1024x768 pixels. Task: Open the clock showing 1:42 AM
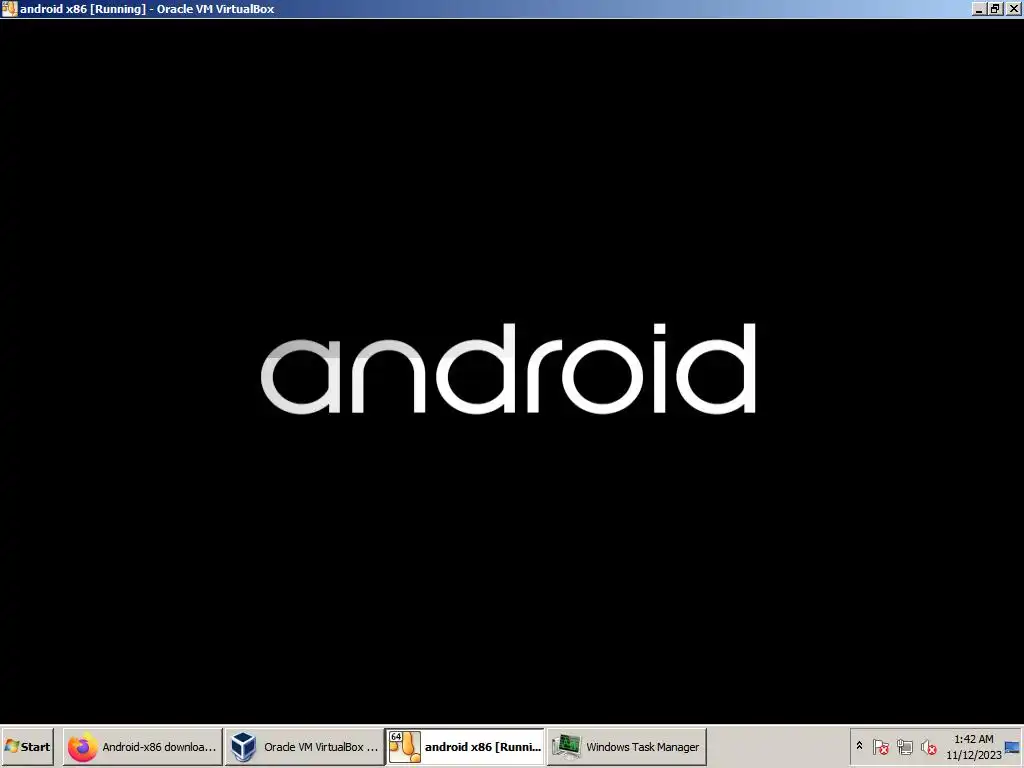(974, 747)
